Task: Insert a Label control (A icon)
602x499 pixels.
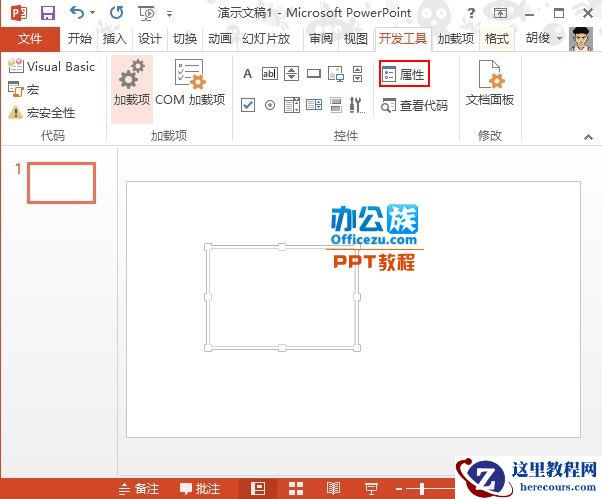Action: click(248, 73)
